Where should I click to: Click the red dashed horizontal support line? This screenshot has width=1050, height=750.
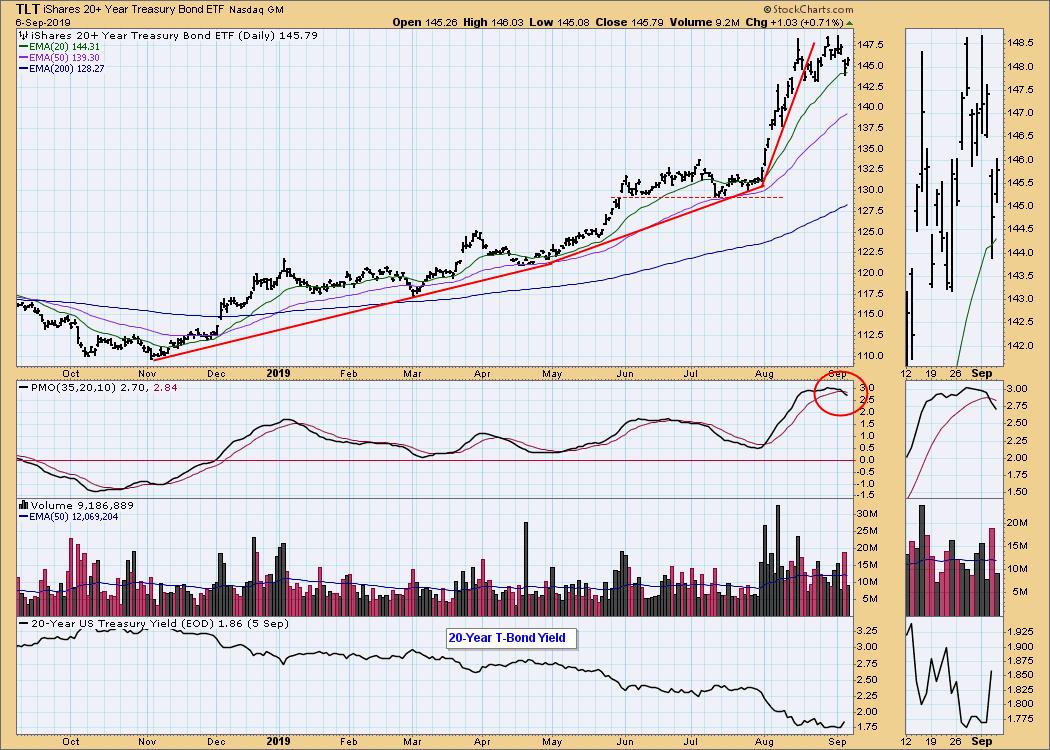tap(697, 198)
